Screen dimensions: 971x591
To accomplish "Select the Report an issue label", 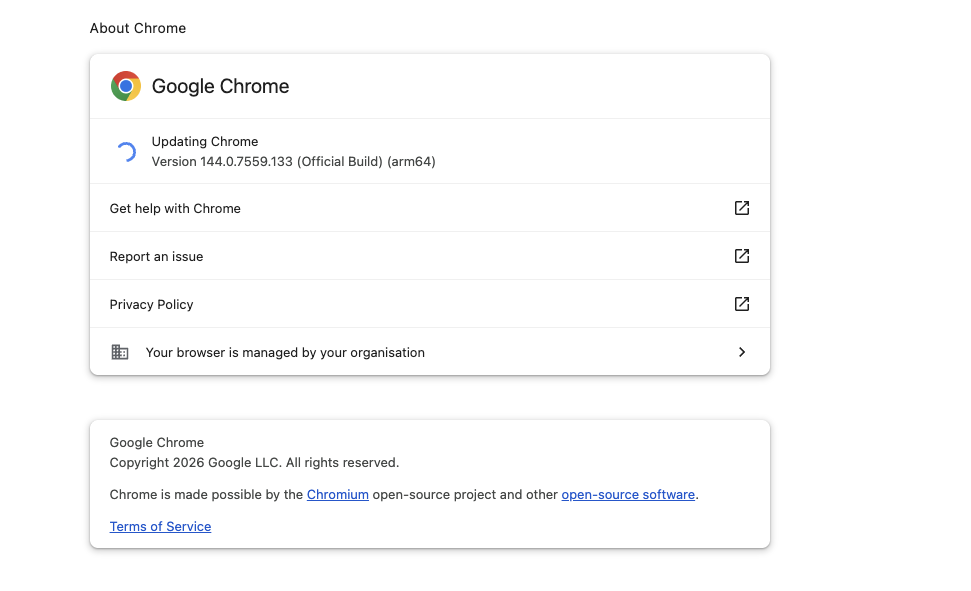I will click(156, 257).
